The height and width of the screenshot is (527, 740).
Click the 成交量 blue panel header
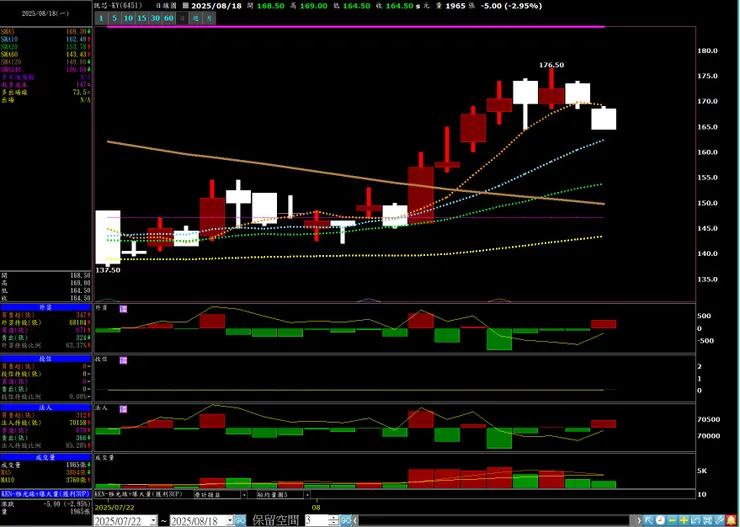point(46,457)
